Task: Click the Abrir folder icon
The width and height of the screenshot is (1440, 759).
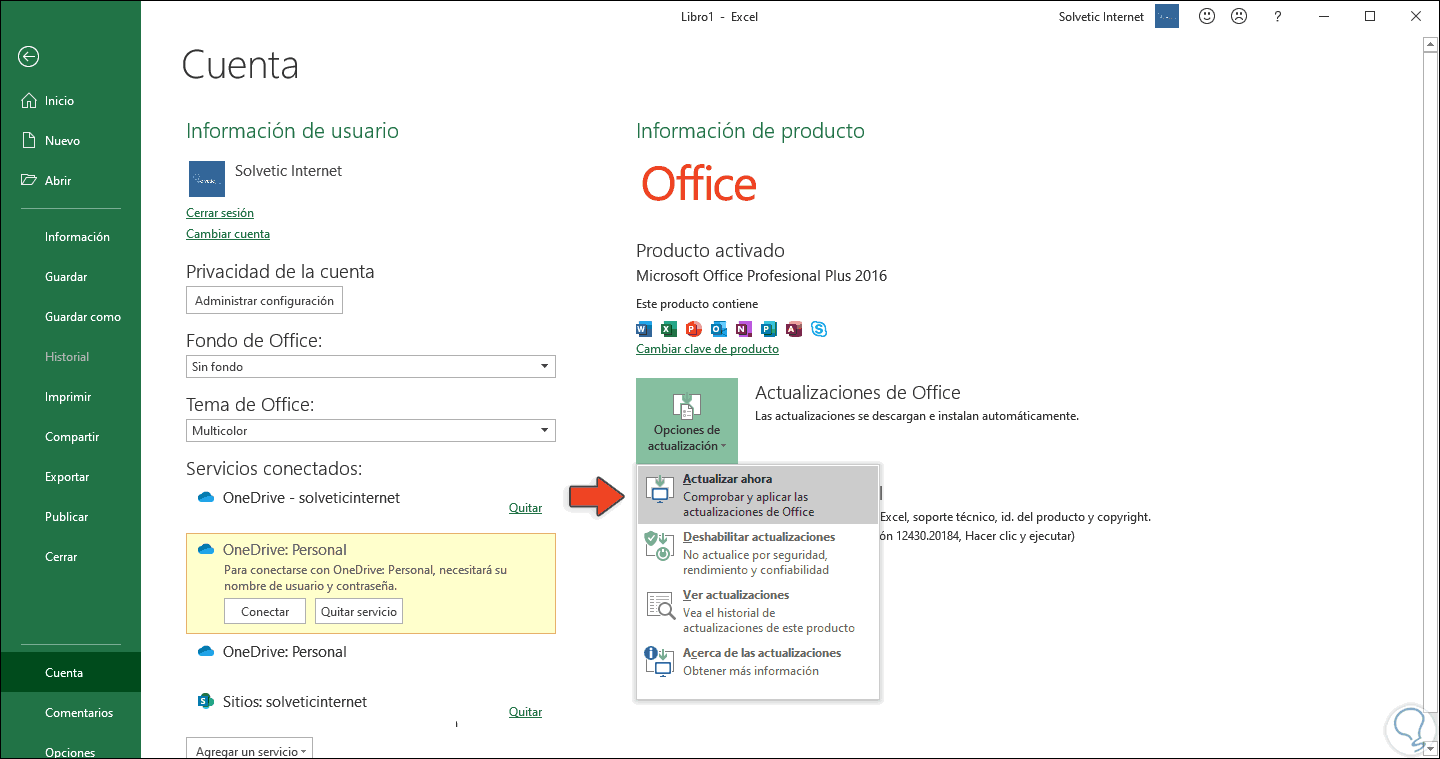Action: 28,181
